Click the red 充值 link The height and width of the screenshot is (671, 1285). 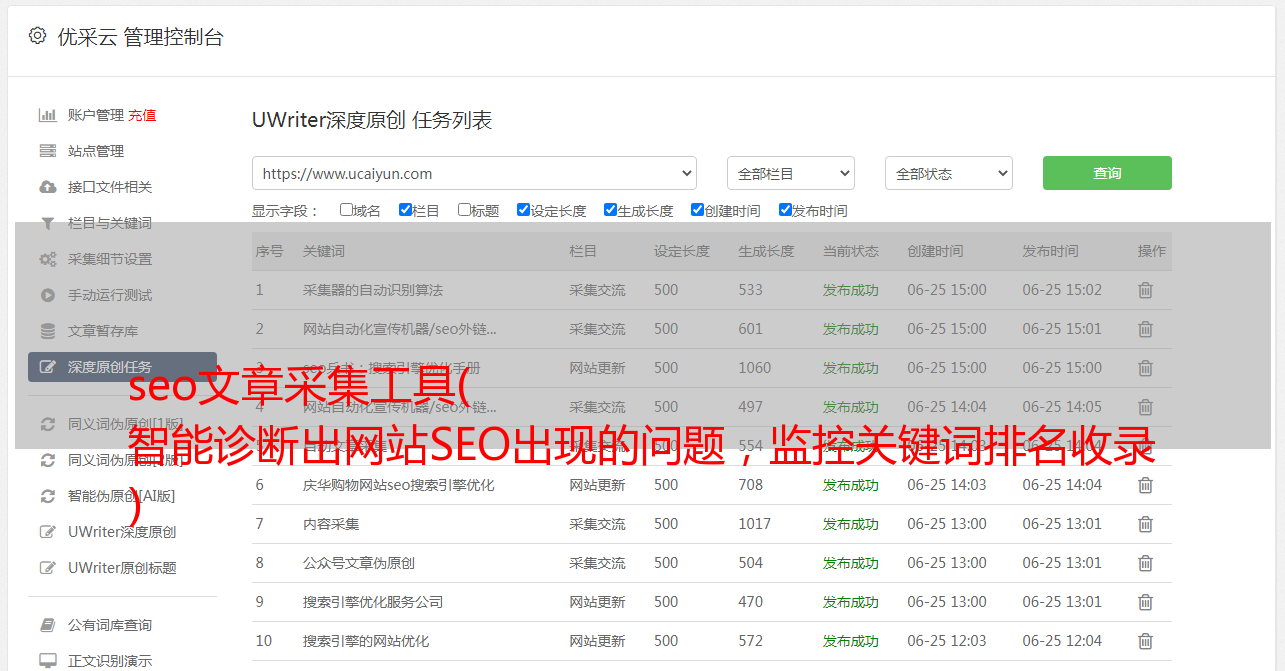142,115
